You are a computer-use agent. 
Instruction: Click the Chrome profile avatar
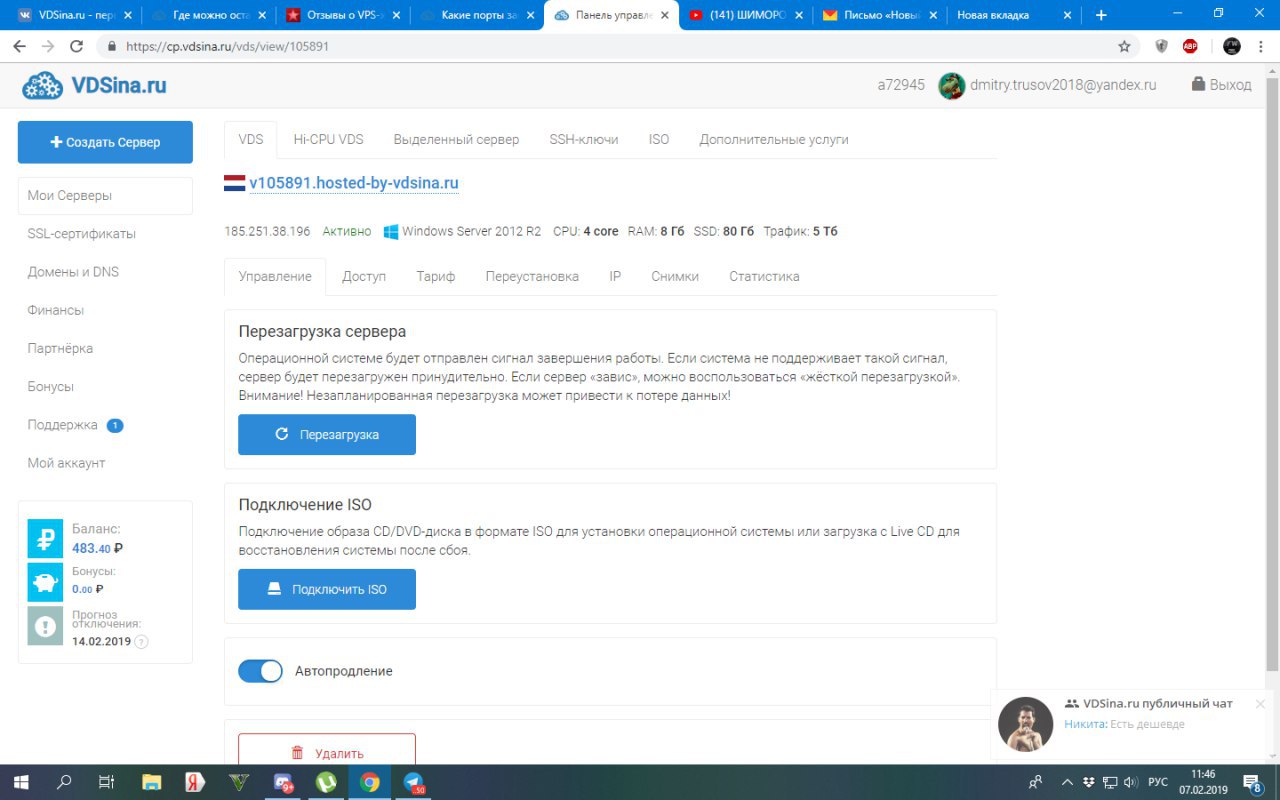click(1232, 46)
